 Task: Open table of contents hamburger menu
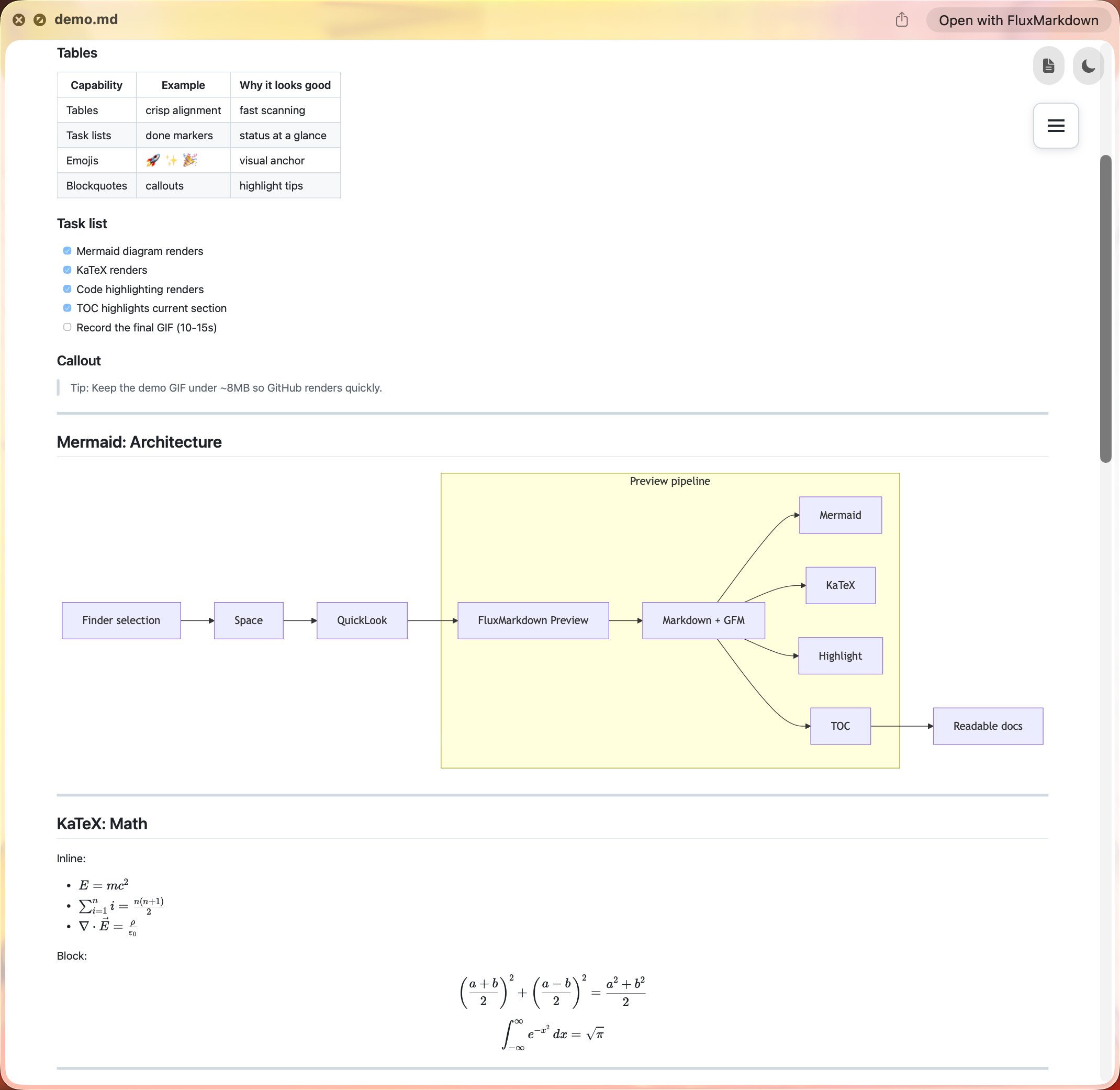tap(1055, 126)
